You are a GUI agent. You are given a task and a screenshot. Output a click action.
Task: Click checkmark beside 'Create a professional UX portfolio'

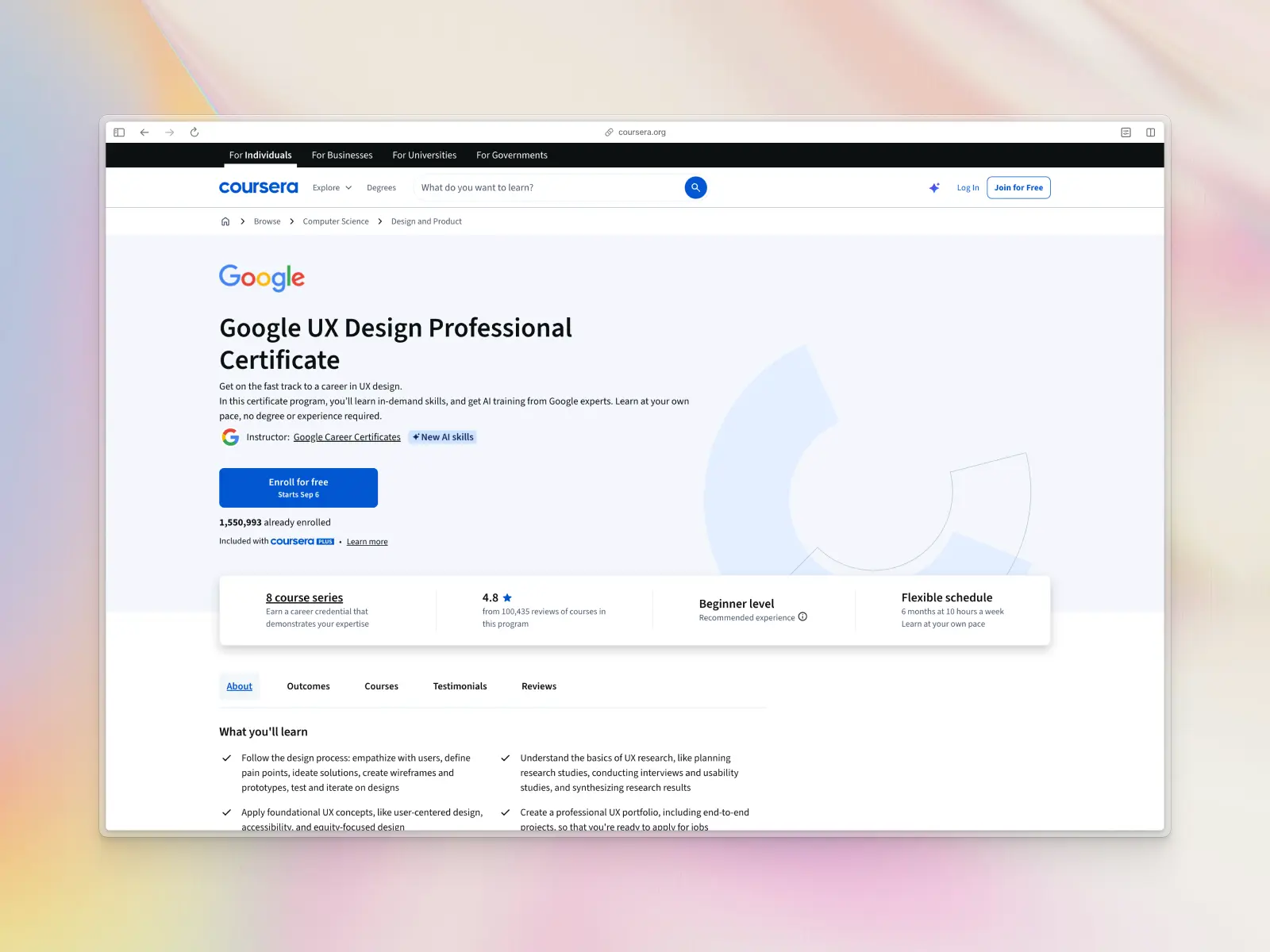click(505, 812)
